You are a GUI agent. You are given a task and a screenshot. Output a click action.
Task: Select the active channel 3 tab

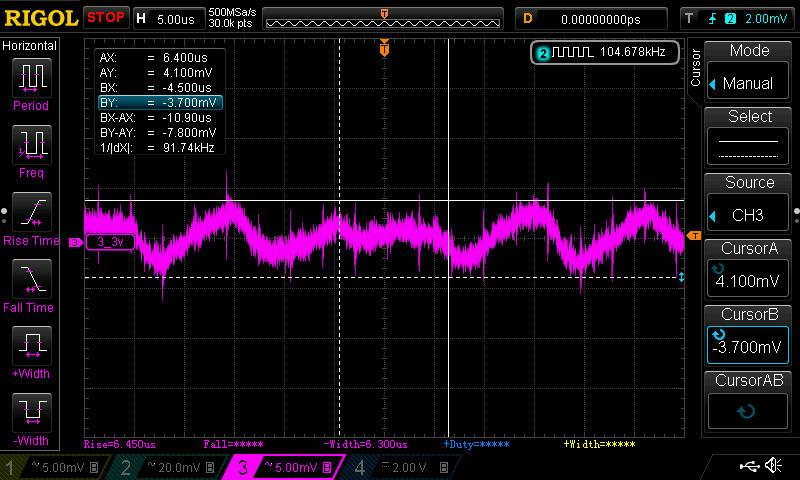(284, 467)
